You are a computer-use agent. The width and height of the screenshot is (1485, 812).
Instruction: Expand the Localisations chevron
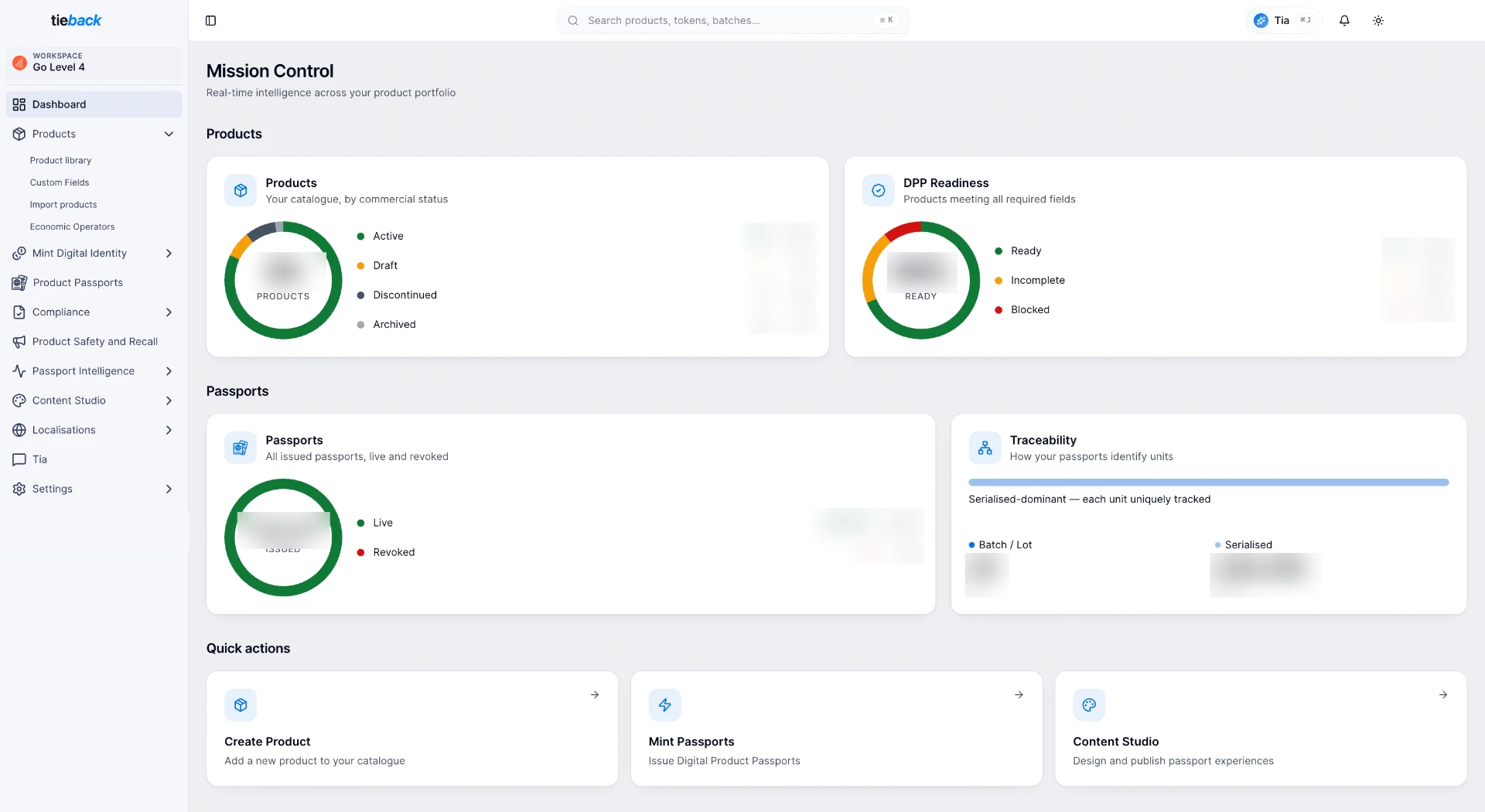point(169,430)
